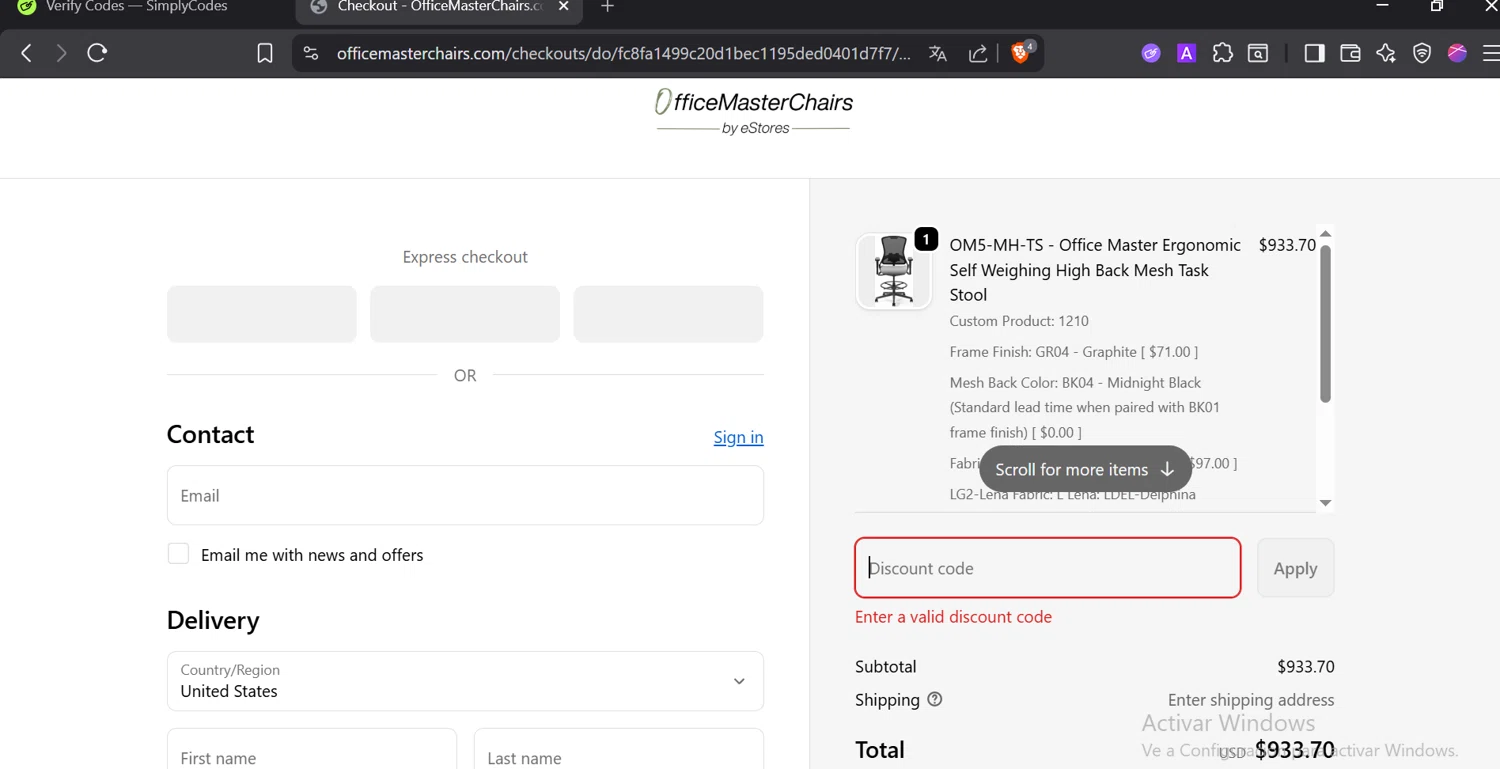Click the page search toolbar icon
1500x769 pixels.
[x=1258, y=54]
